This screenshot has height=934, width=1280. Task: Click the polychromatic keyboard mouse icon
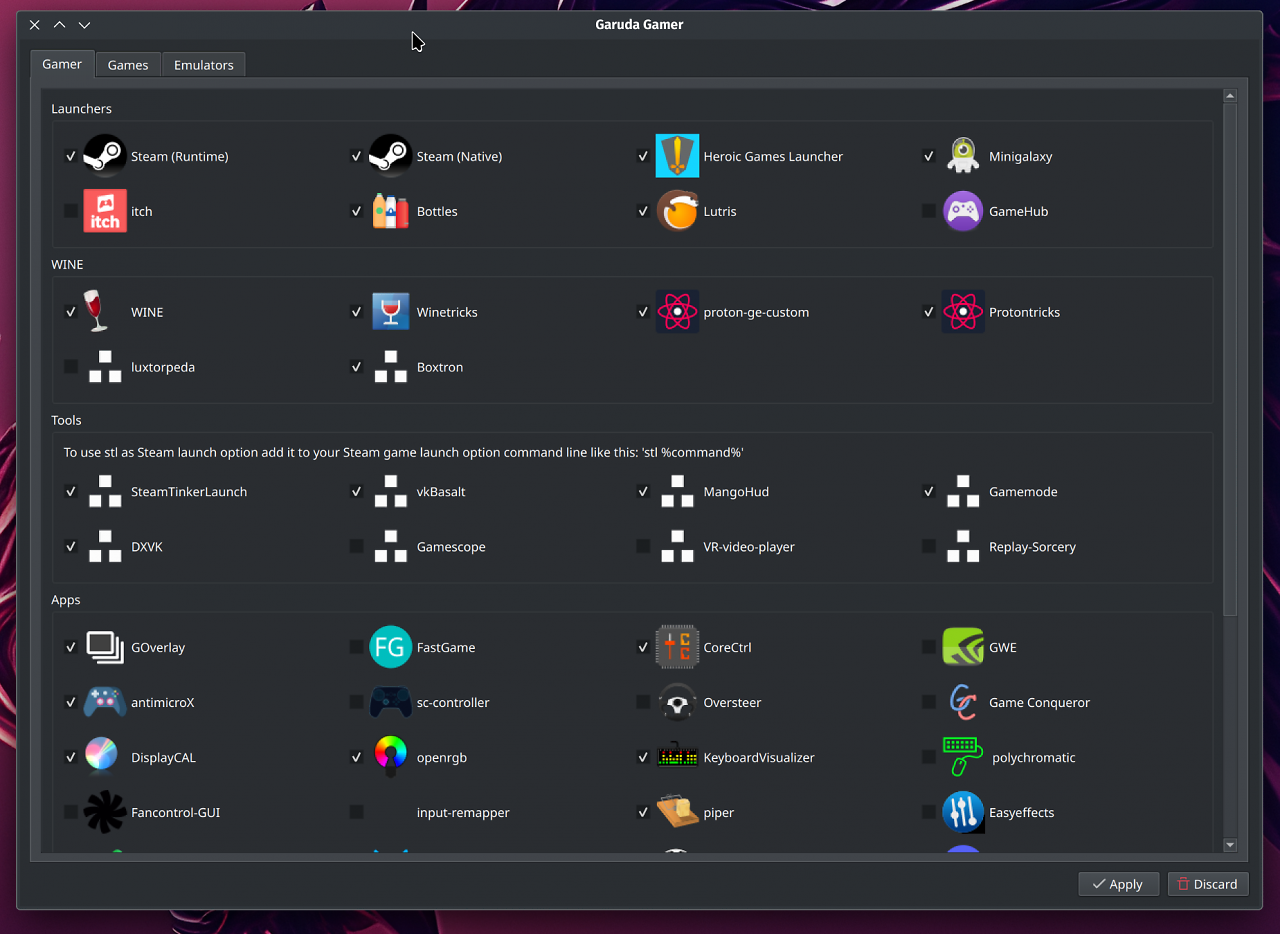[963, 757]
